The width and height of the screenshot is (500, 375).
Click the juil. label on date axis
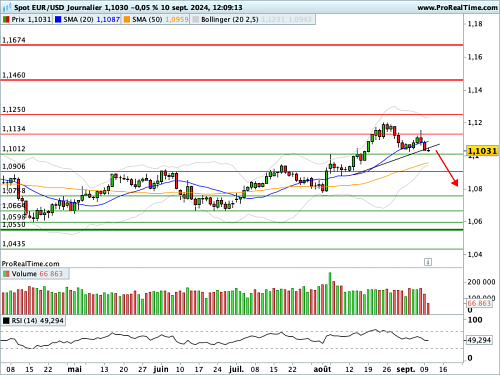point(236,369)
